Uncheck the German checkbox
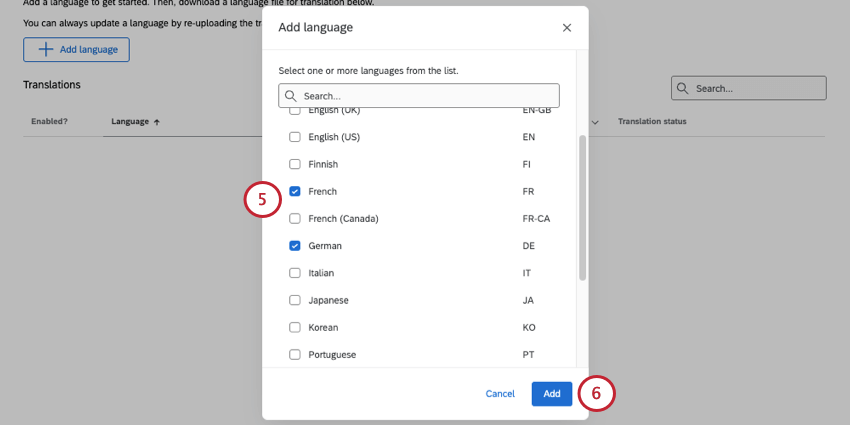This screenshot has height=425, width=850. click(295, 245)
